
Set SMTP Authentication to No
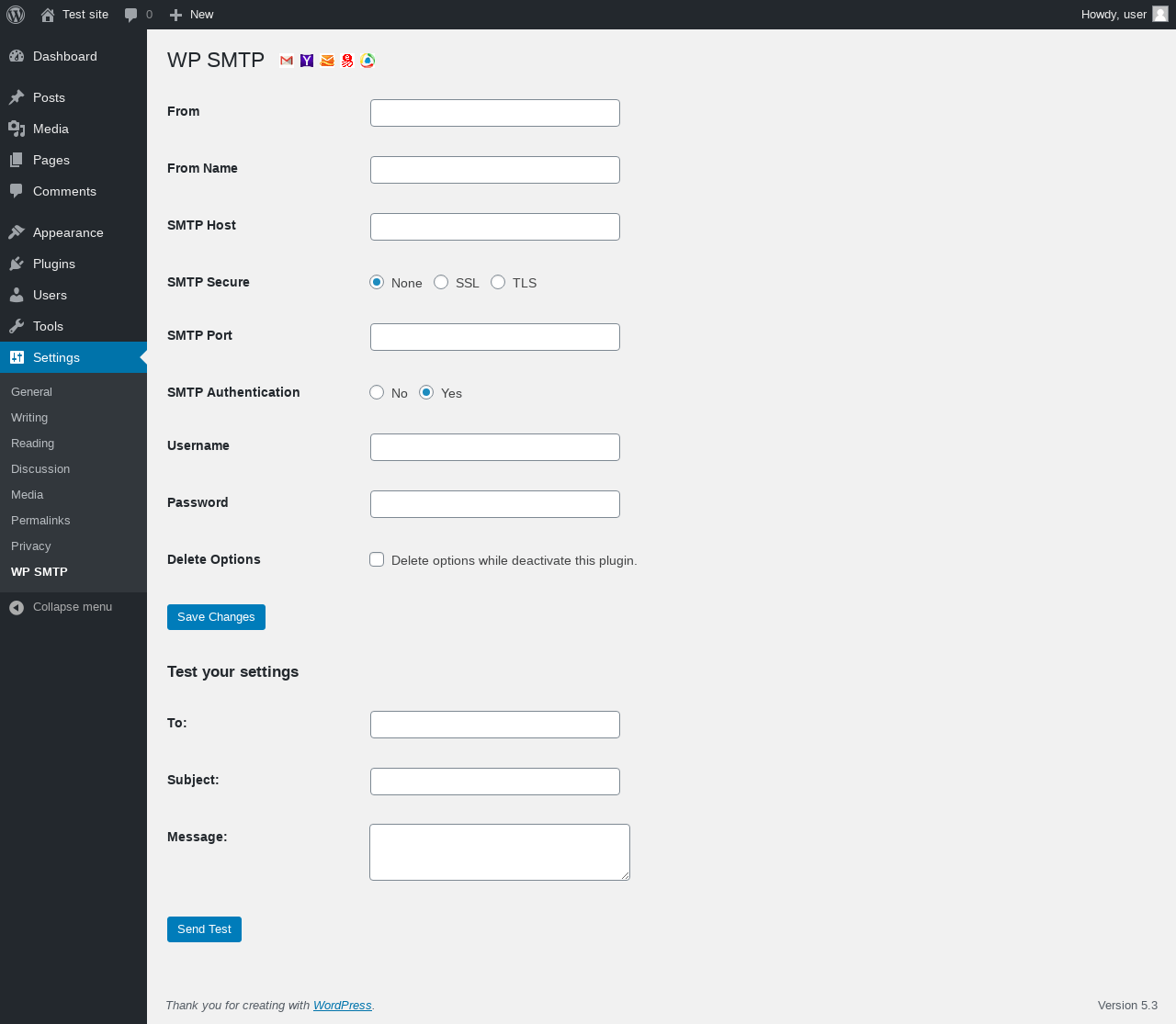pyautogui.click(x=377, y=392)
